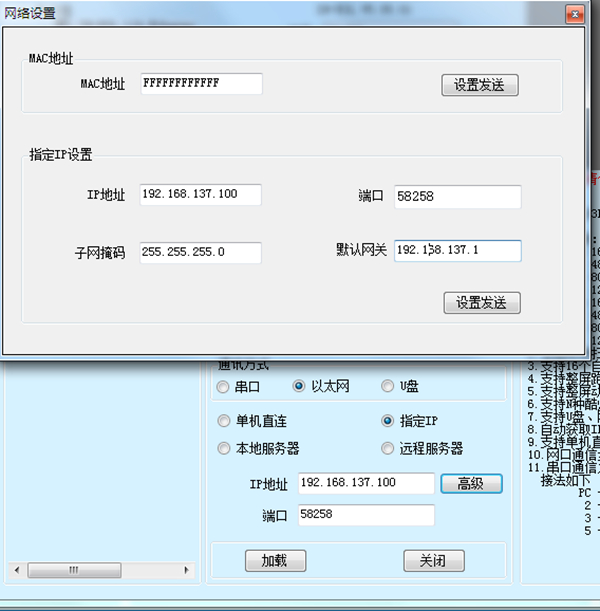Focus the 子网掩码 input field
Viewport: 600px width, 611px height.
click(x=200, y=253)
